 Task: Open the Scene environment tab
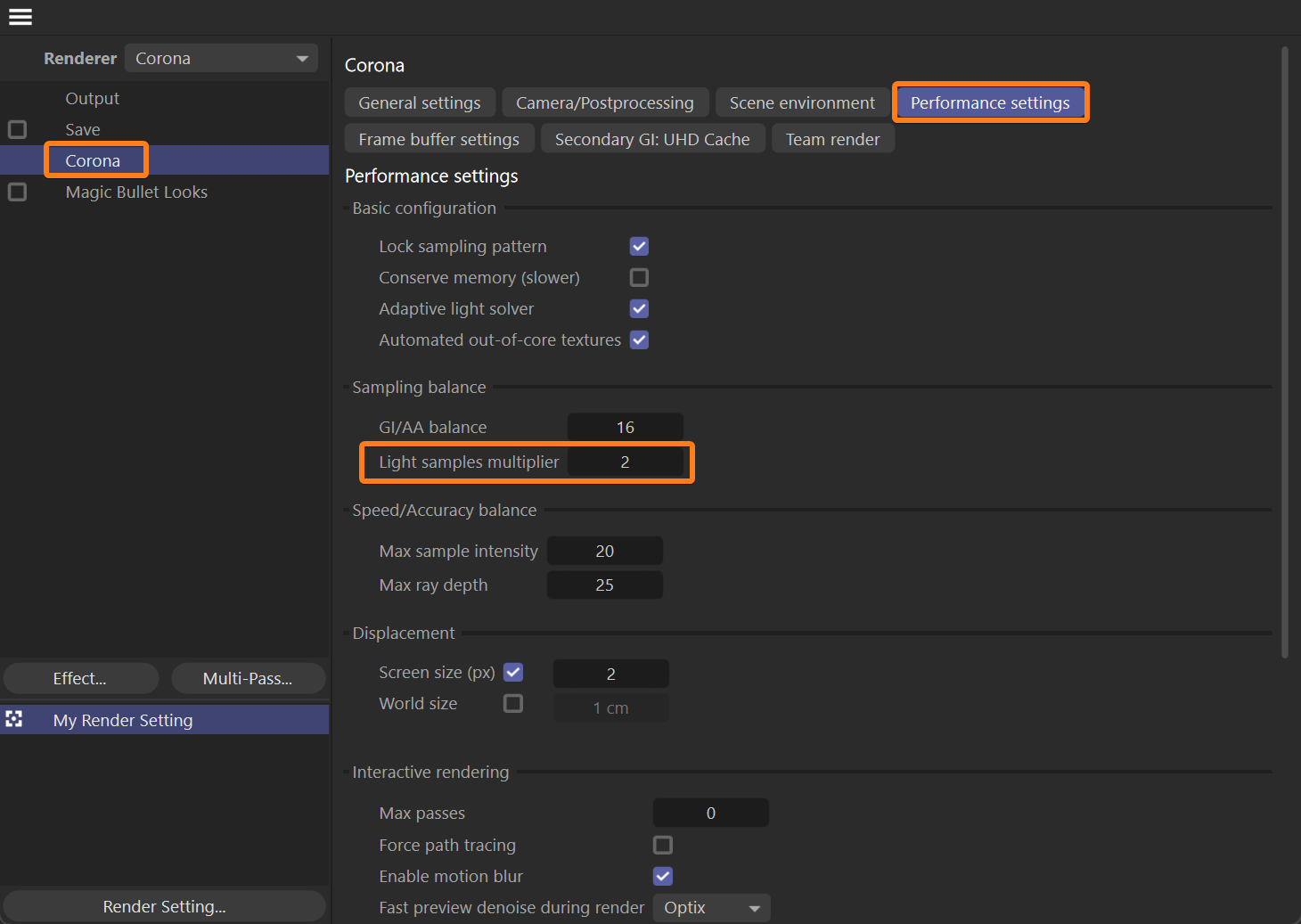point(802,102)
